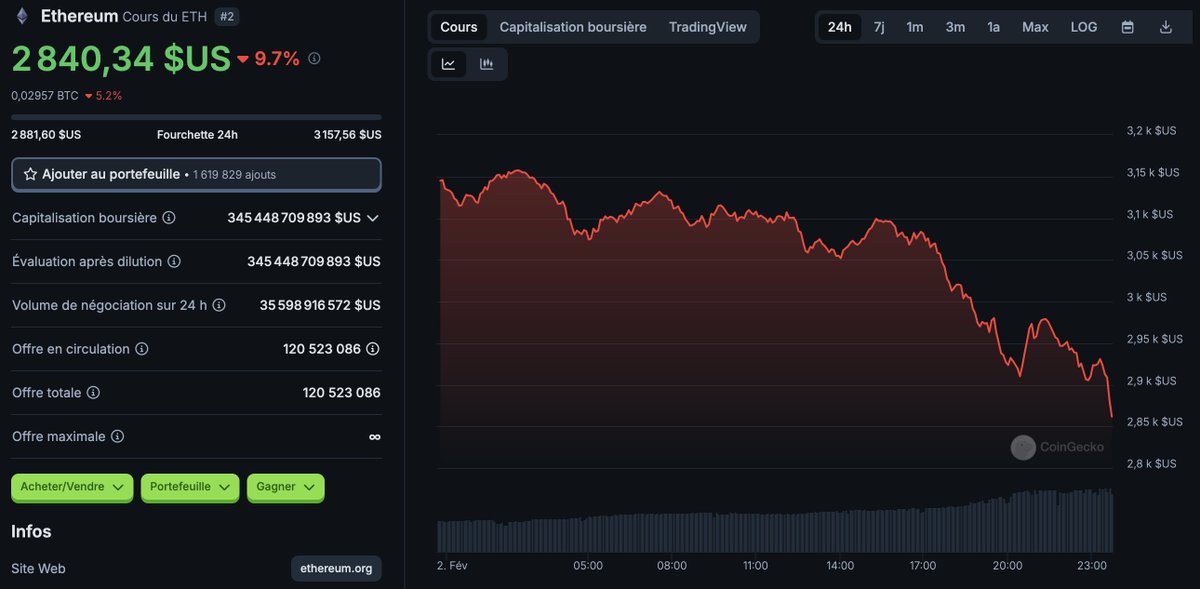Select TradingView tab
Screen dimensions: 1200x589
pyautogui.click(x=708, y=27)
